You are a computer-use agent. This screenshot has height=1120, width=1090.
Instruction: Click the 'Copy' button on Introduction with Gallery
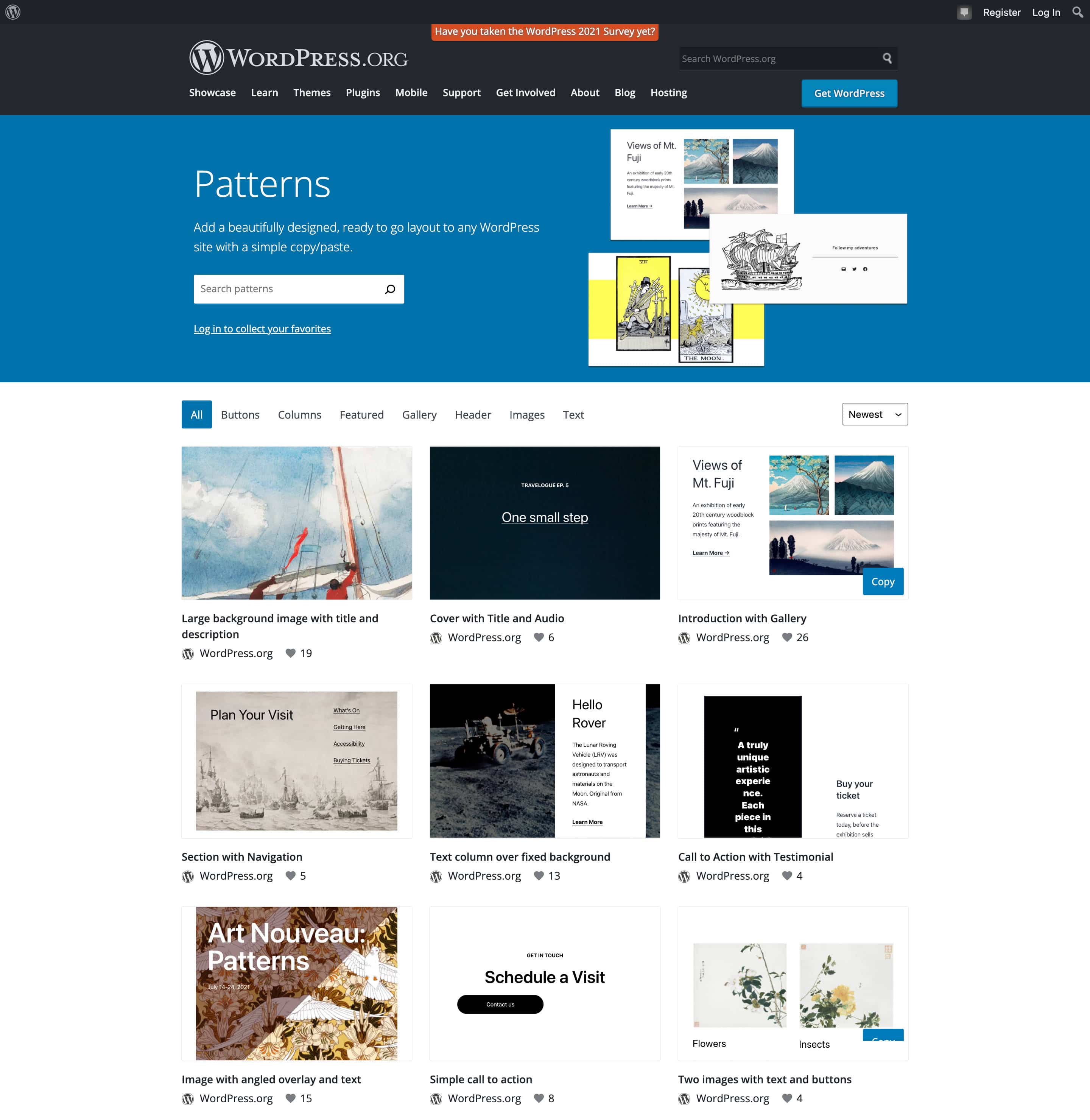pyautogui.click(x=882, y=581)
